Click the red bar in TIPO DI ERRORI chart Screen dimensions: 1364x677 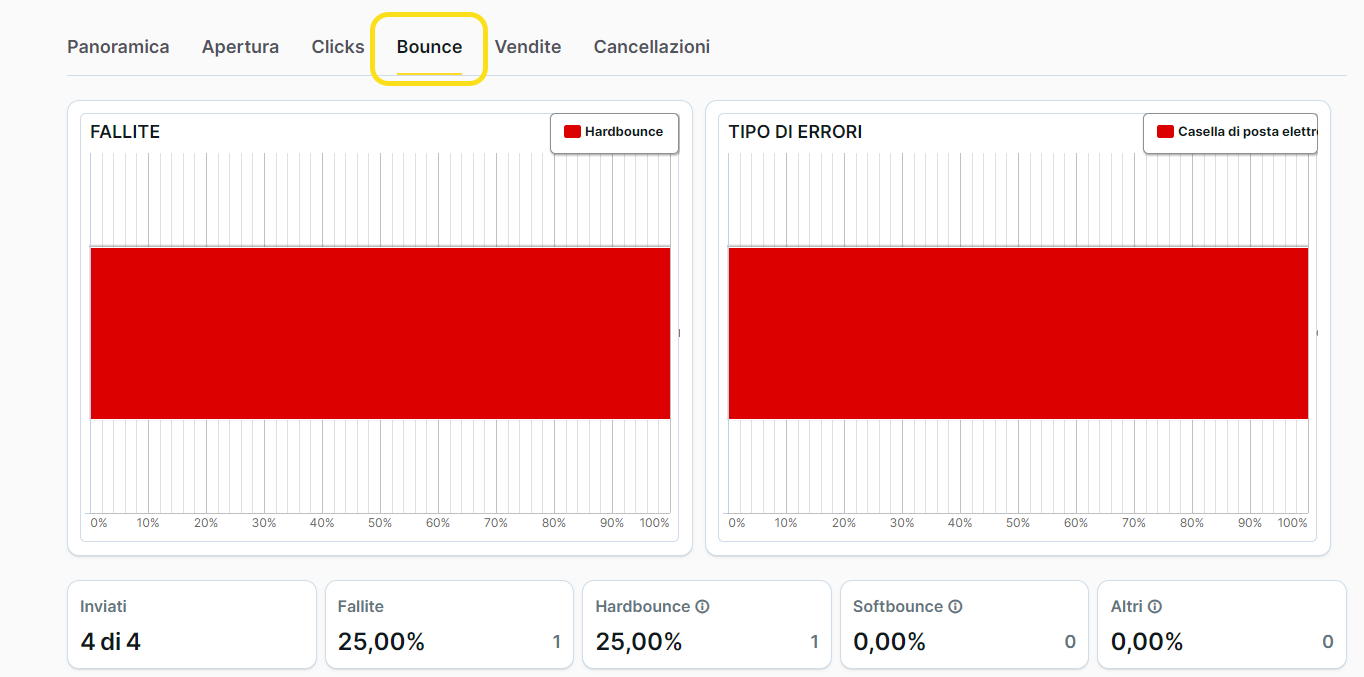pos(1018,333)
